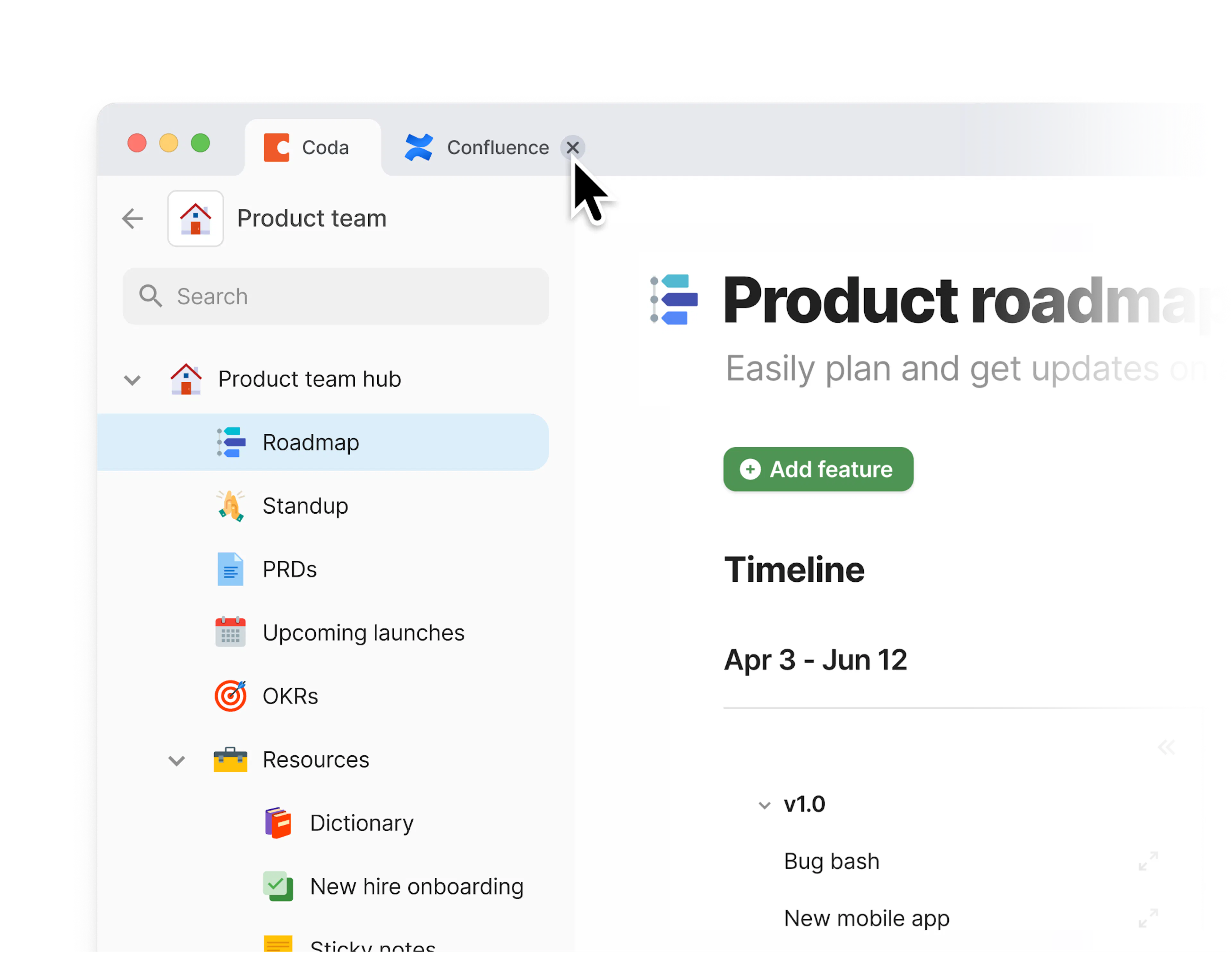Click the Resources toolbox icon

(230, 759)
